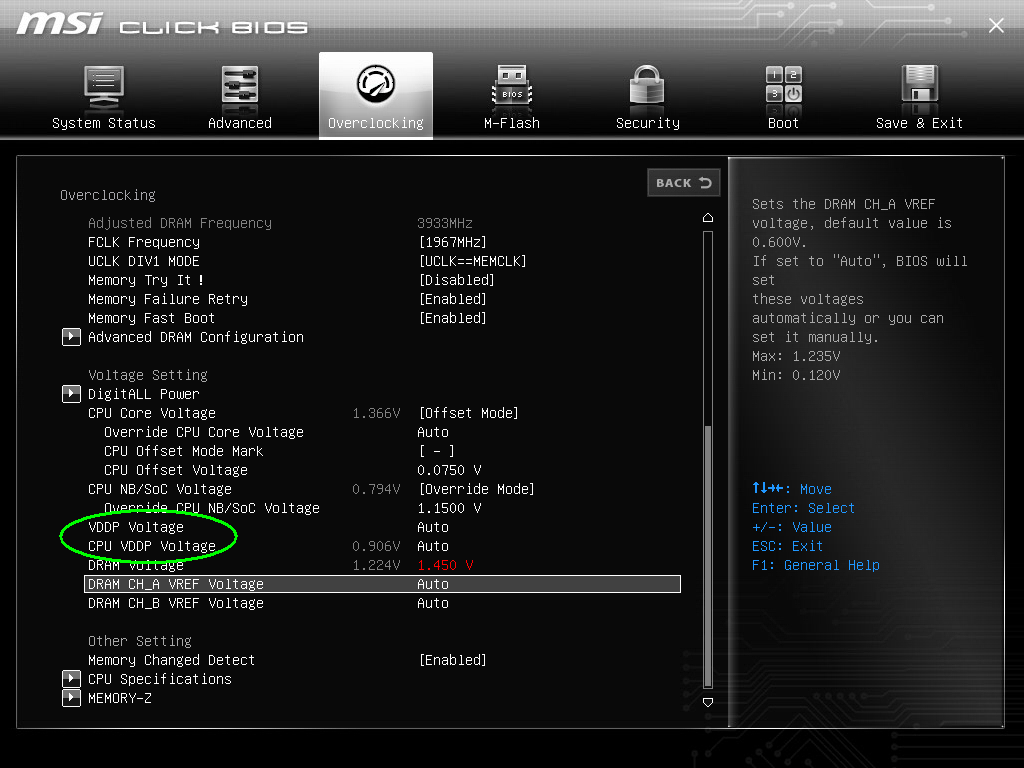Toggle Memory Fast Boot [Enabled]

click(452, 318)
